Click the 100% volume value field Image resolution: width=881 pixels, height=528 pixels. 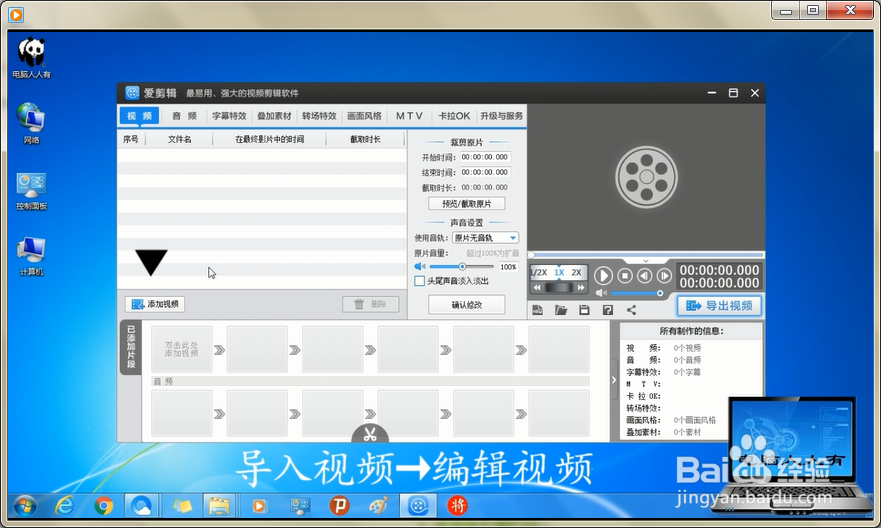tap(508, 267)
